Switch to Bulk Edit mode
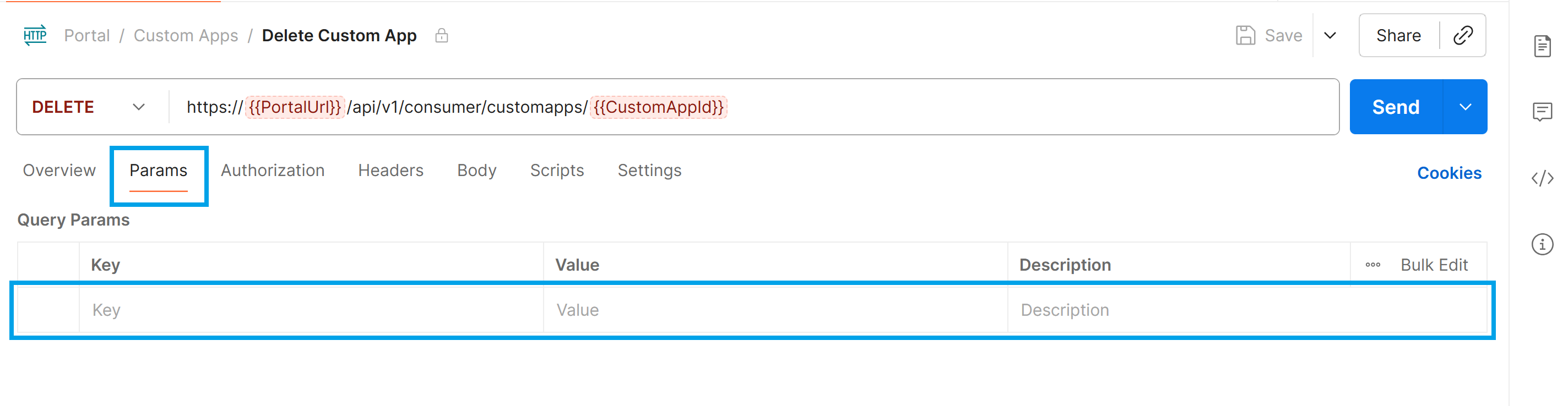Screen dimensions: 1568x406 pyautogui.click(x=1434, y=265)
